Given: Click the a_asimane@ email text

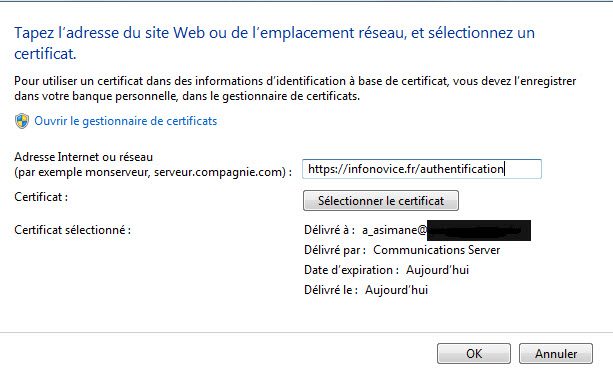Looking at the screenshot, I should point(394,230).
